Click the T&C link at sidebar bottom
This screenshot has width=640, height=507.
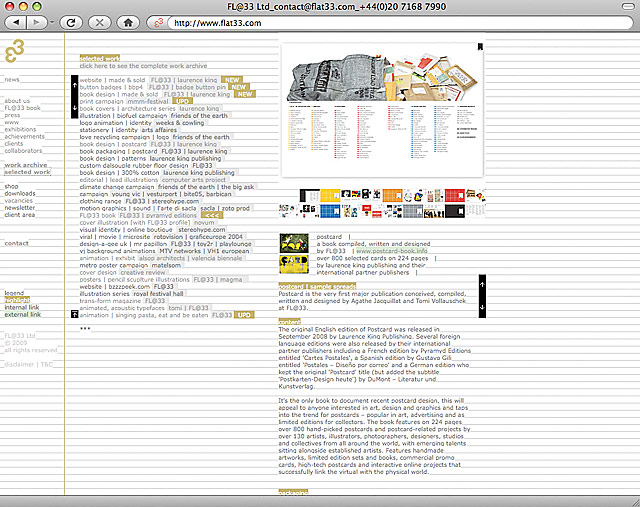point(47,364)
